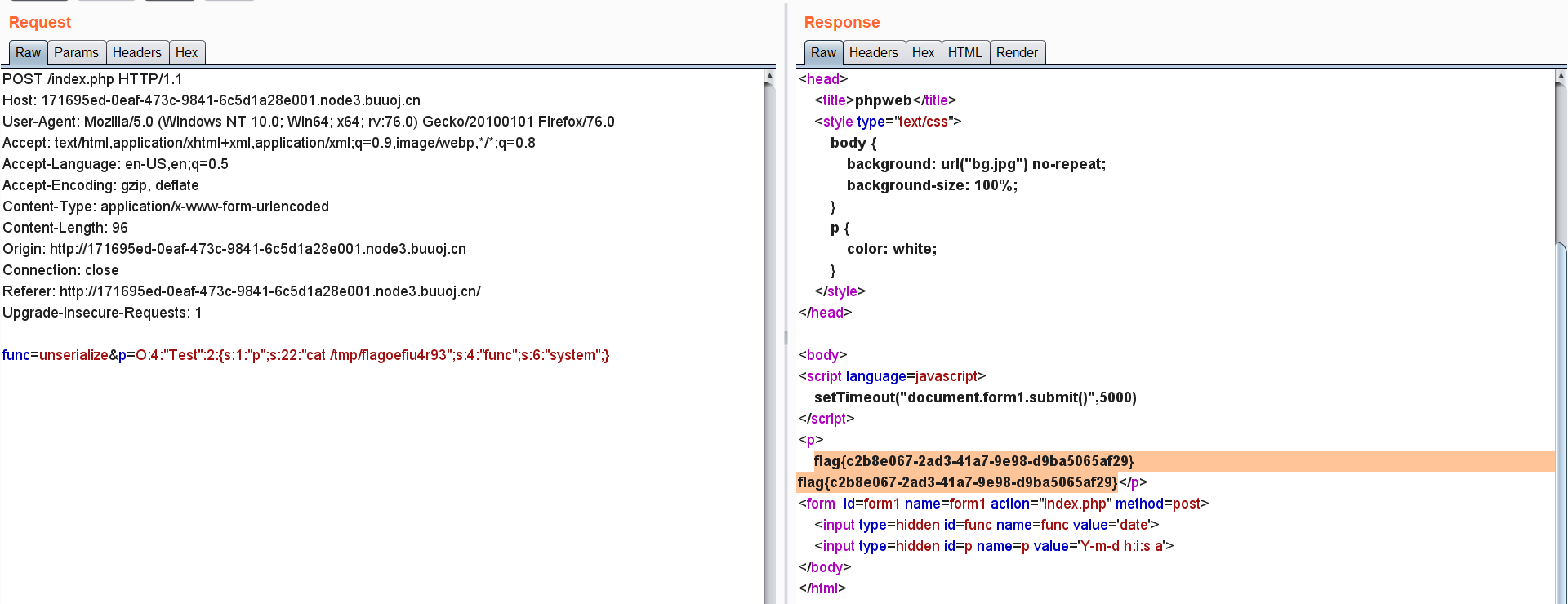Open the Request Headers tab

click(137, 53)
